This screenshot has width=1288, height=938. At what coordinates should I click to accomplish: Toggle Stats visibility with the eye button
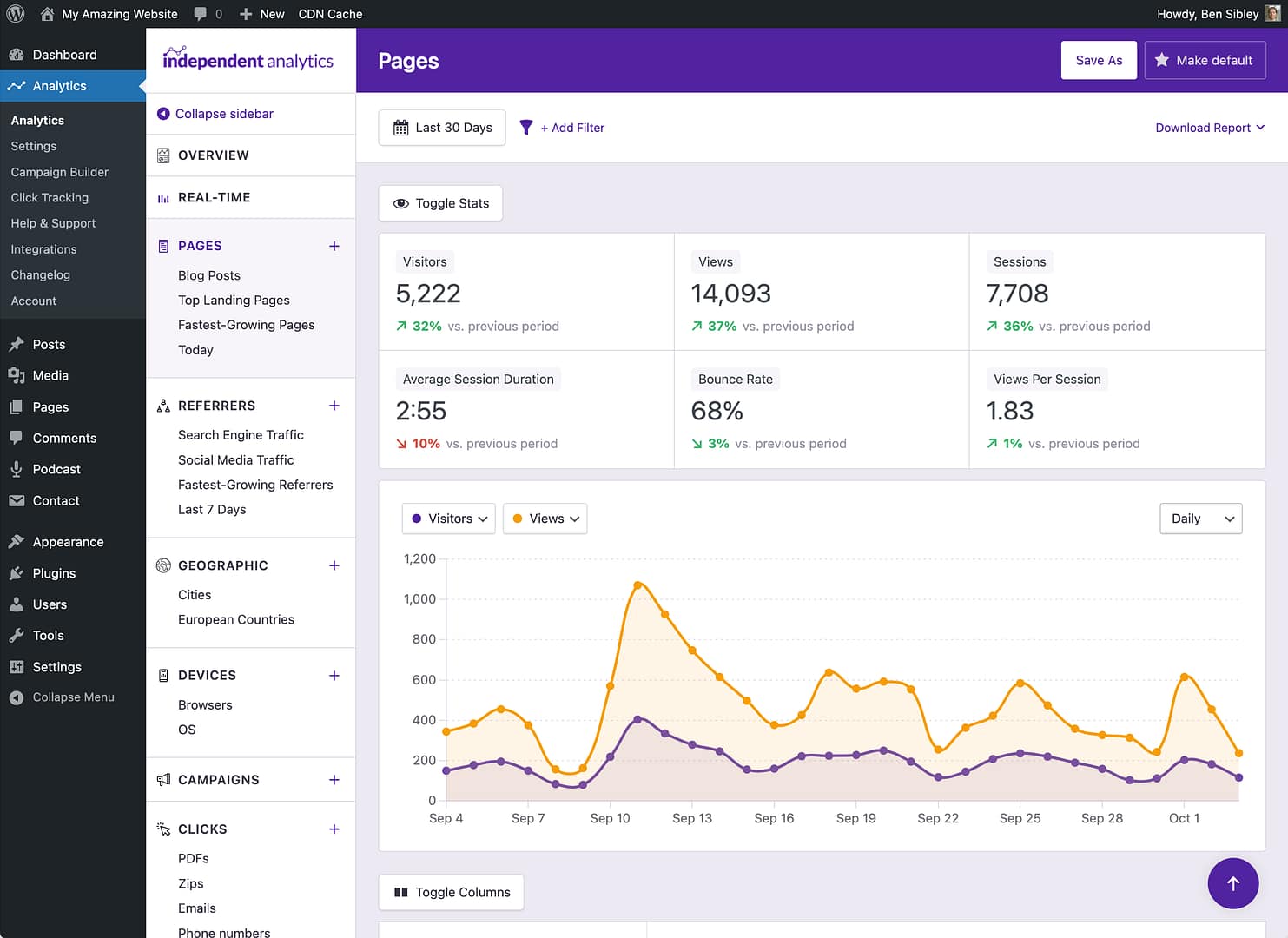pos(440,202)
